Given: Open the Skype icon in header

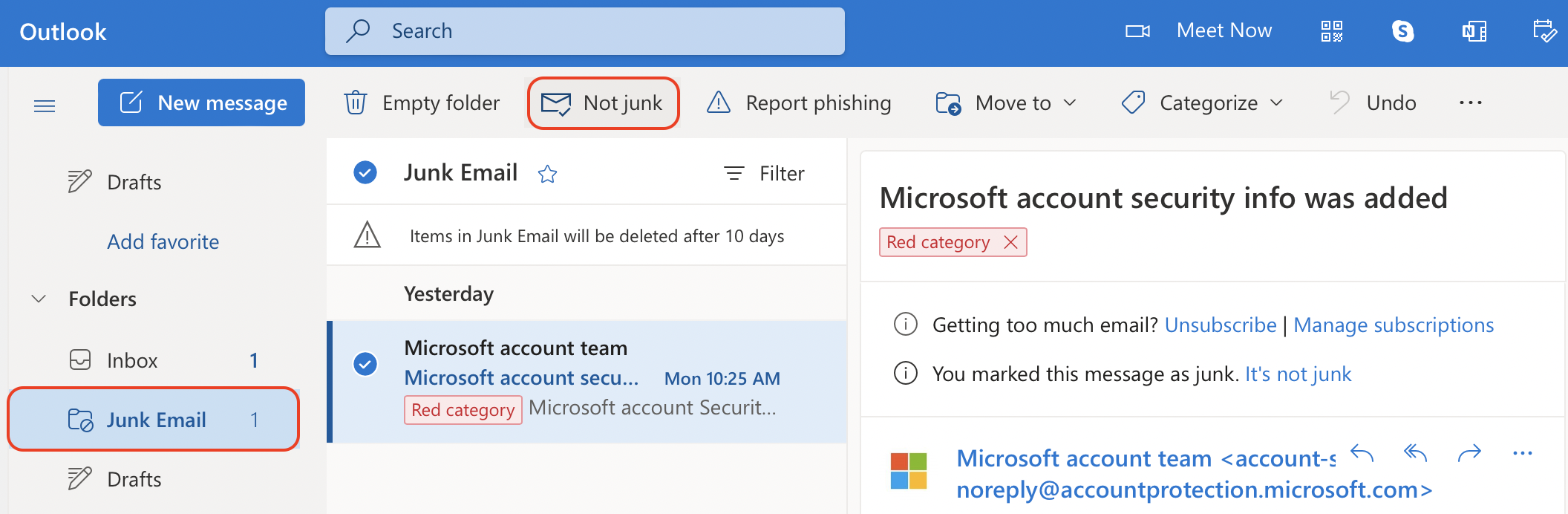Looking at the screenshot, I should tap(1402, 31).
